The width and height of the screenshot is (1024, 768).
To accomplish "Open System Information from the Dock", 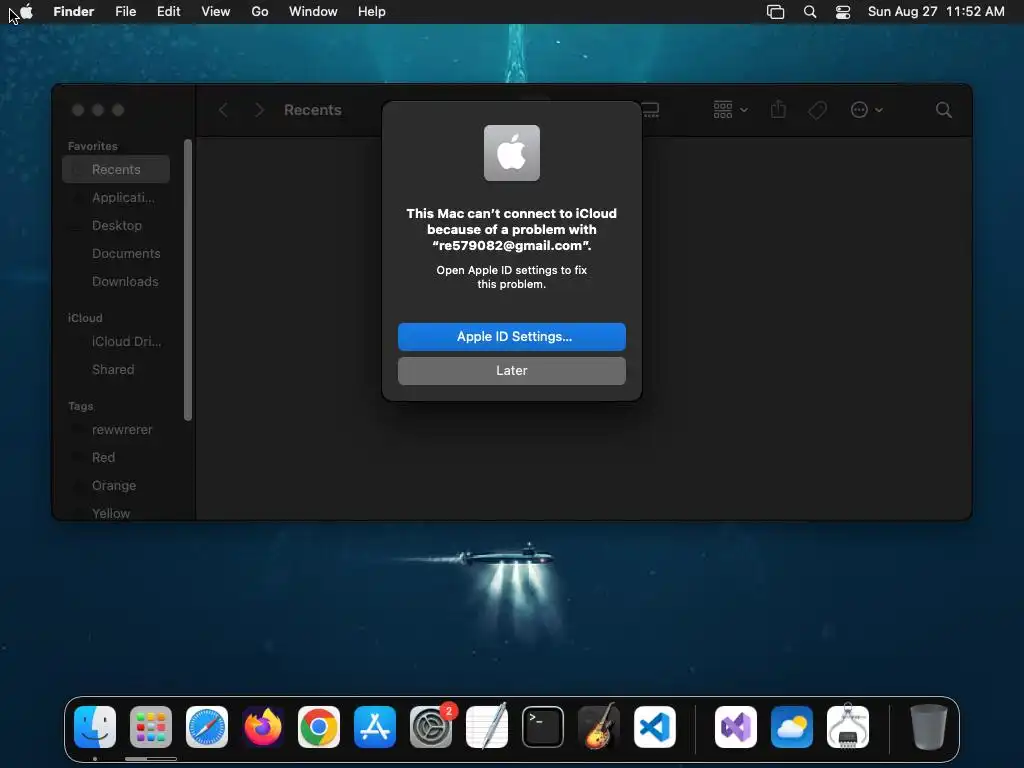I will tap(848, 726).
